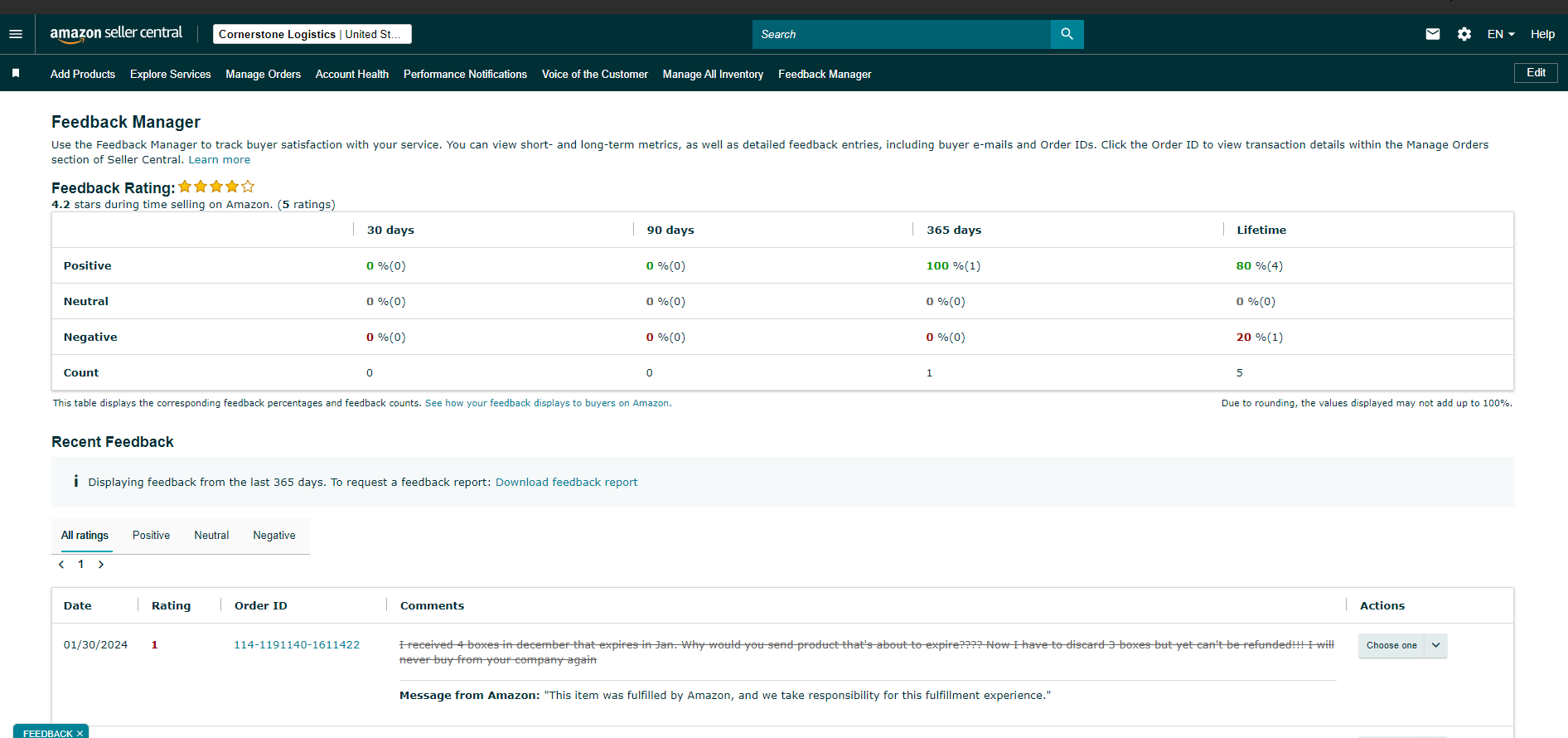Screen dimensions: 1568x738
Task: Open Add Products menu item
Action: [83, 74]
